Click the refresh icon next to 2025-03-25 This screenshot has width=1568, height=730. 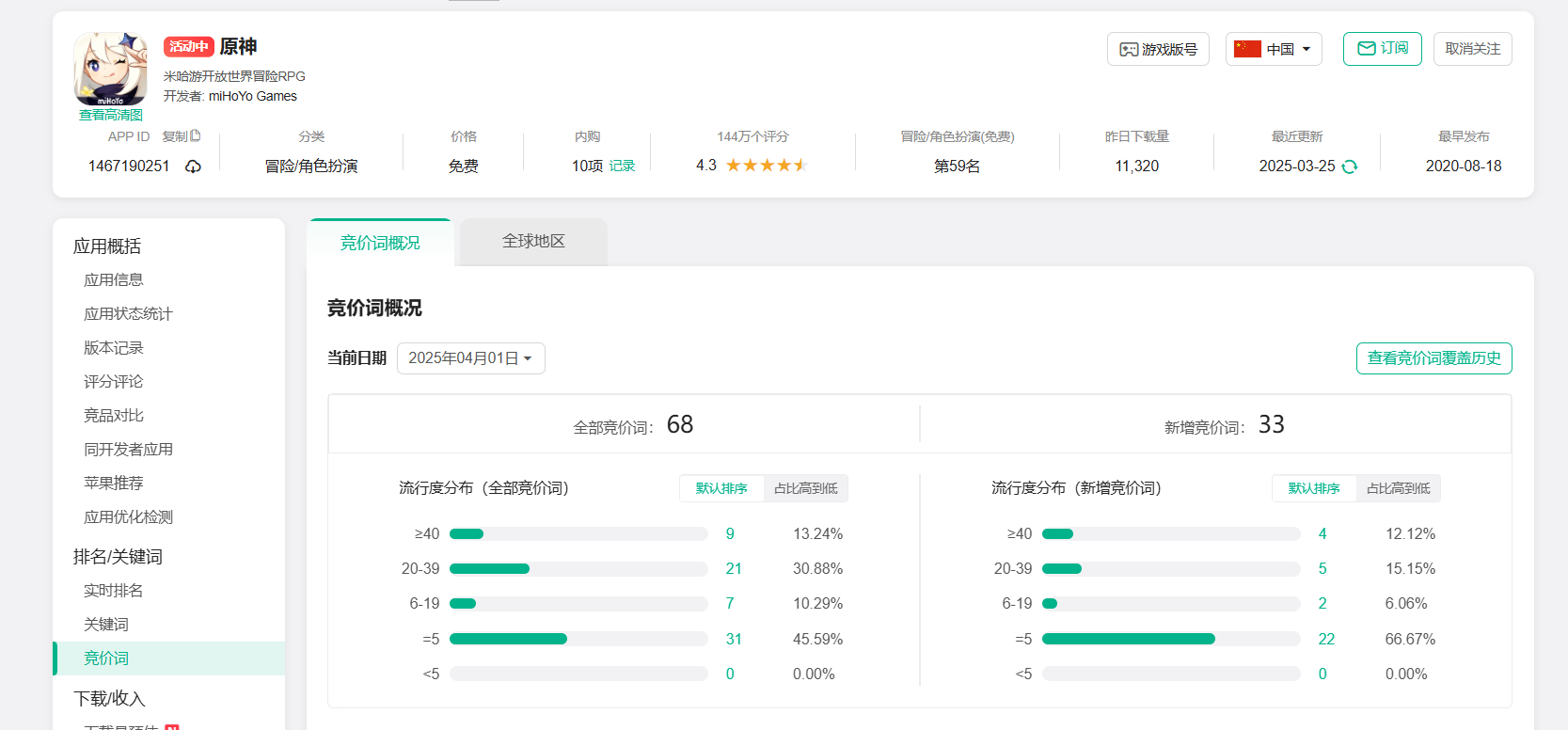(x=1350, y=167)
